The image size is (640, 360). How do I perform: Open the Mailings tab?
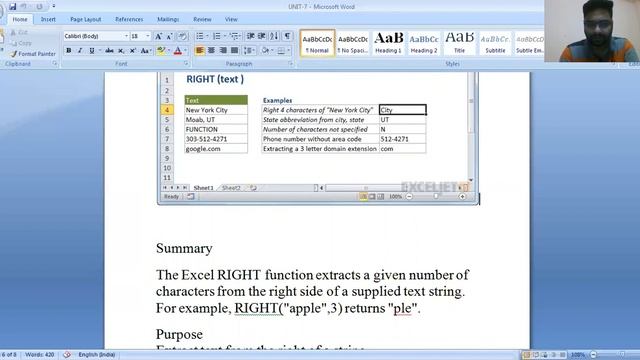(168, 19)
